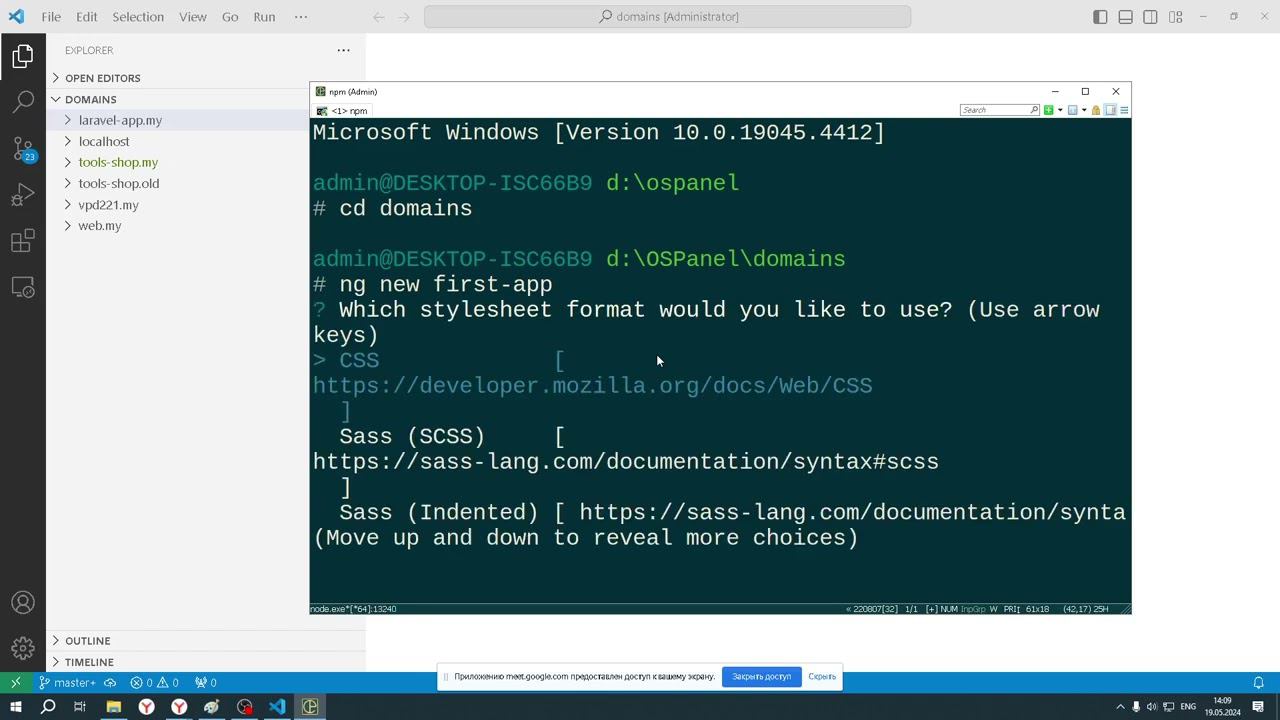Expand the laravel-app.my folder
Image resolution: width=1280 pixels, height=720 pixels.
pos(206,120)
